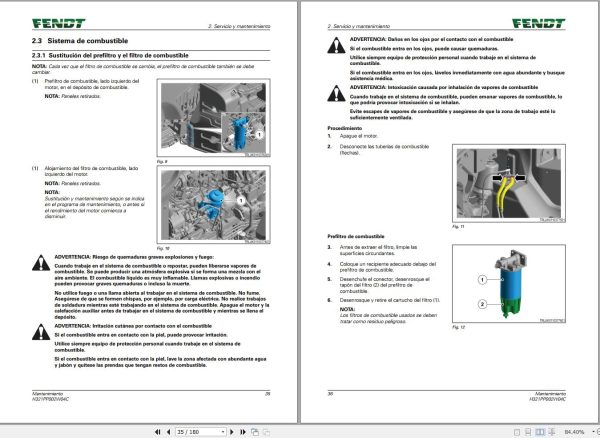600x438 pixels.
Task: Click 'Mantenimiento' footer text on left page
Action: [x=47, y=394]
